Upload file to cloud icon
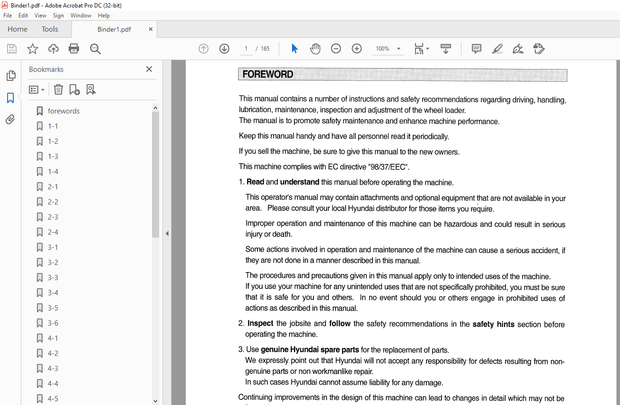The image size is (620, 405). click(x=53, y=49)
